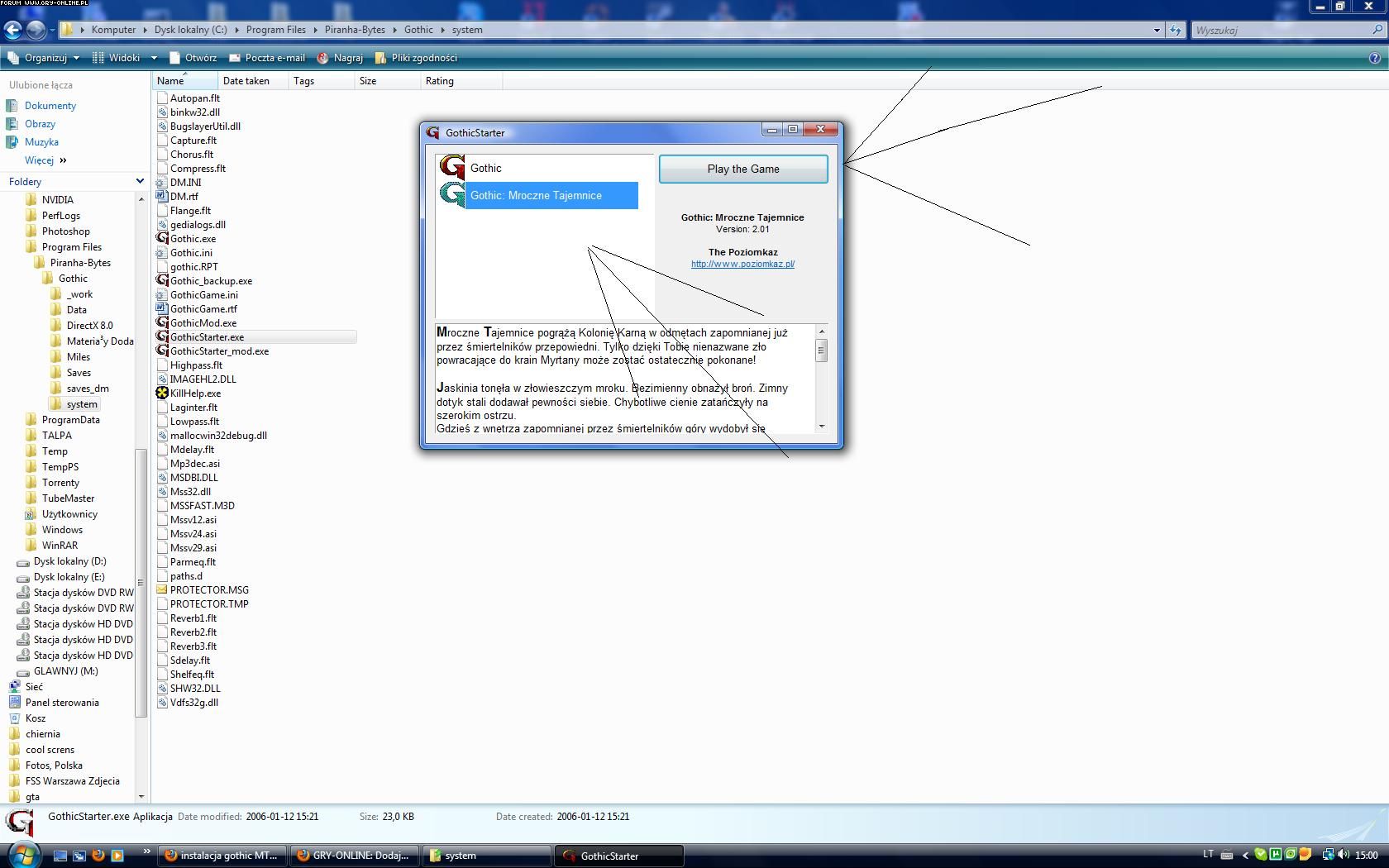The width and height of the screenshot is (1389, 868).
Task: Click the Windows Start button
Action: 23,855
